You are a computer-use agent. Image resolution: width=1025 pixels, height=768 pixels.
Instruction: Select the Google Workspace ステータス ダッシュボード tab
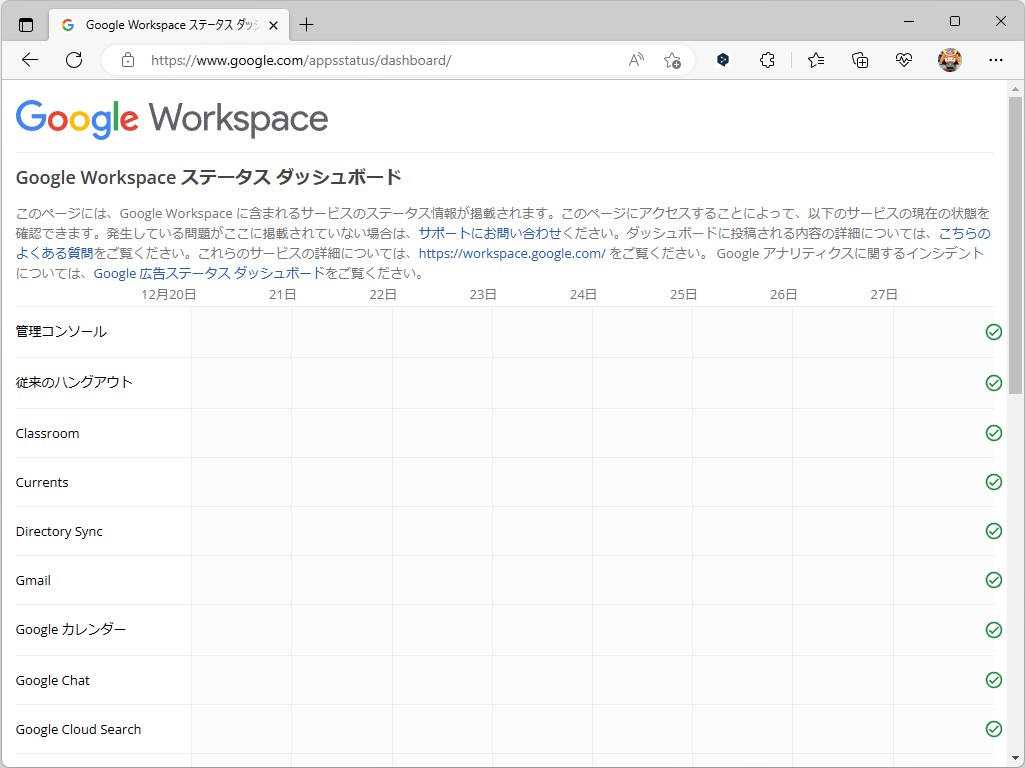pyautogui.click(x=165, y=24)
